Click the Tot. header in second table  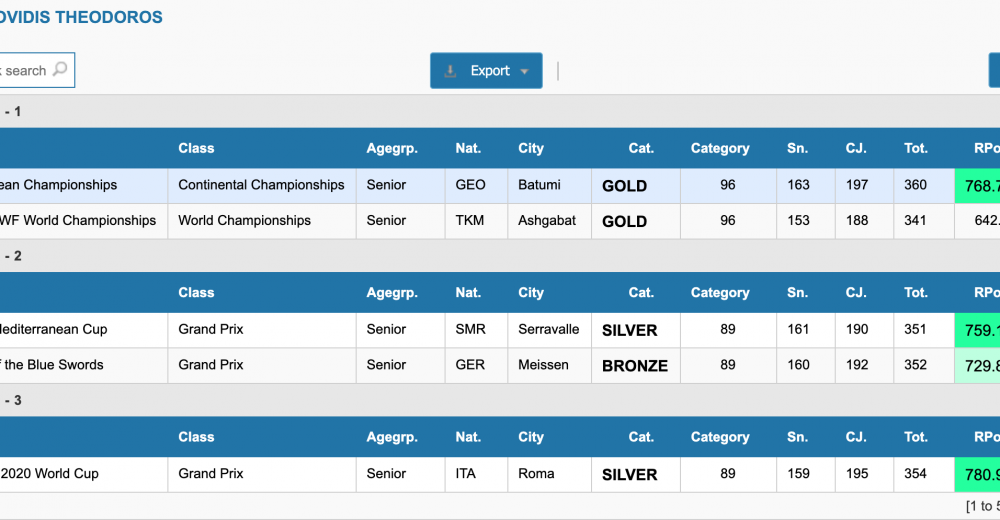pos(916,293)
